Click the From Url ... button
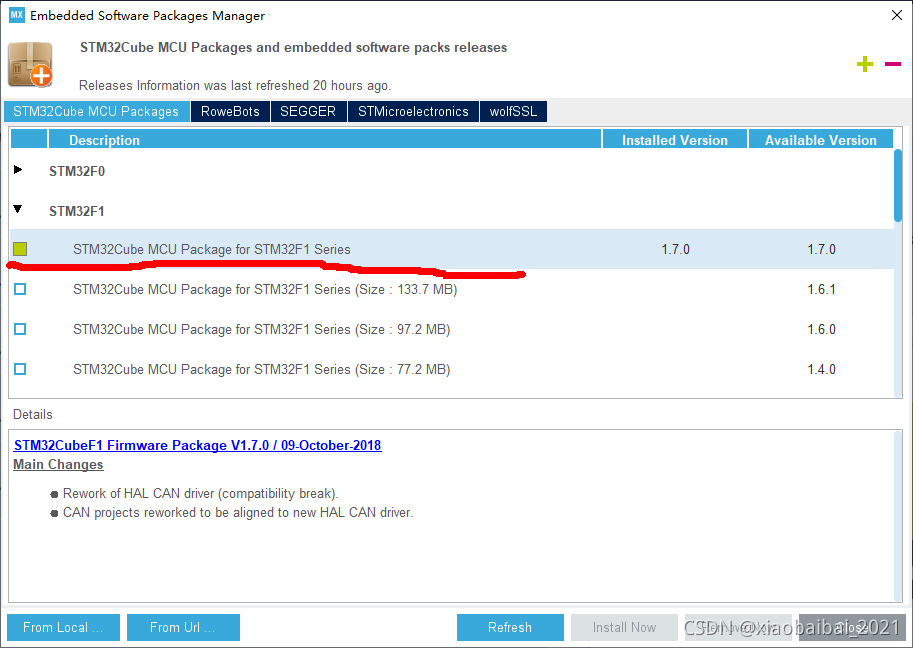This screenshot has height=648, width=913. [183, 628]
